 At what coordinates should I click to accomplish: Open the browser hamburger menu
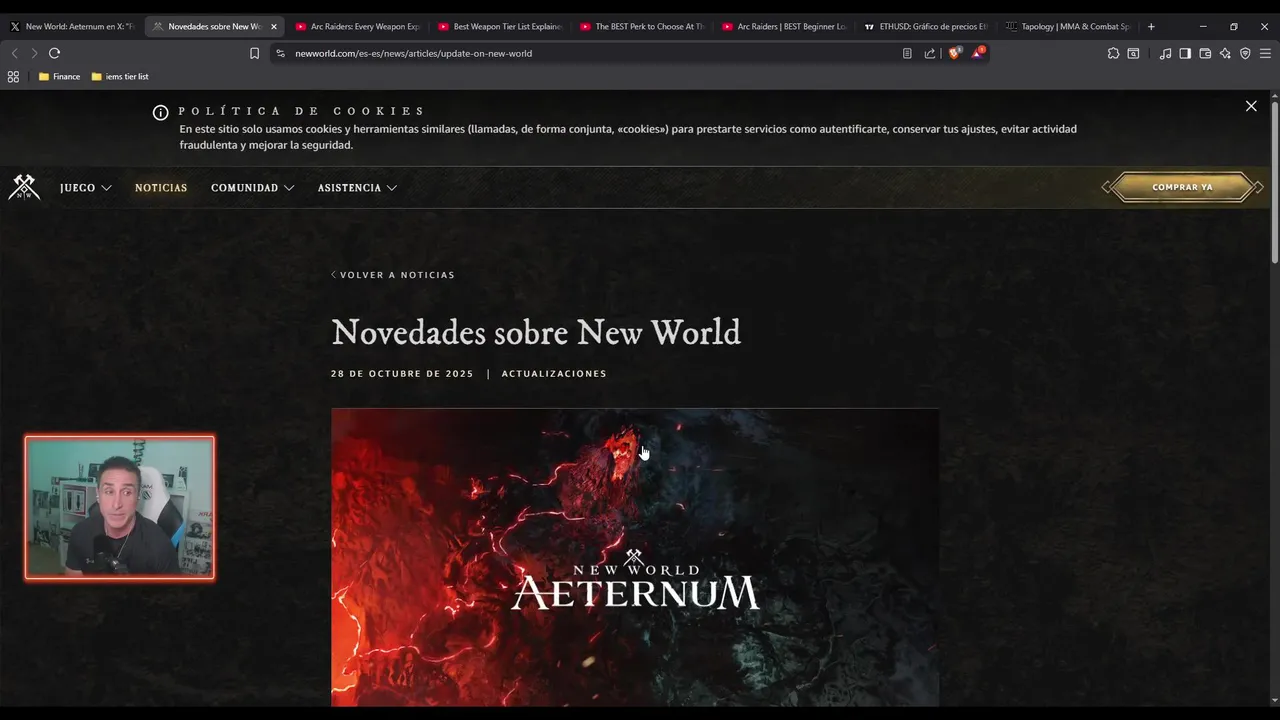(x=1265, y=53)
